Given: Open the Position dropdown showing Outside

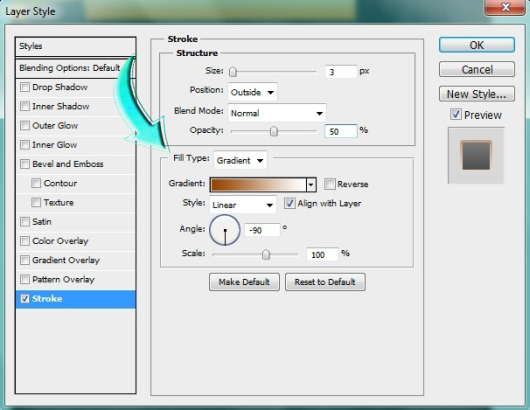Looking at the screenshot, I should 252,92.
